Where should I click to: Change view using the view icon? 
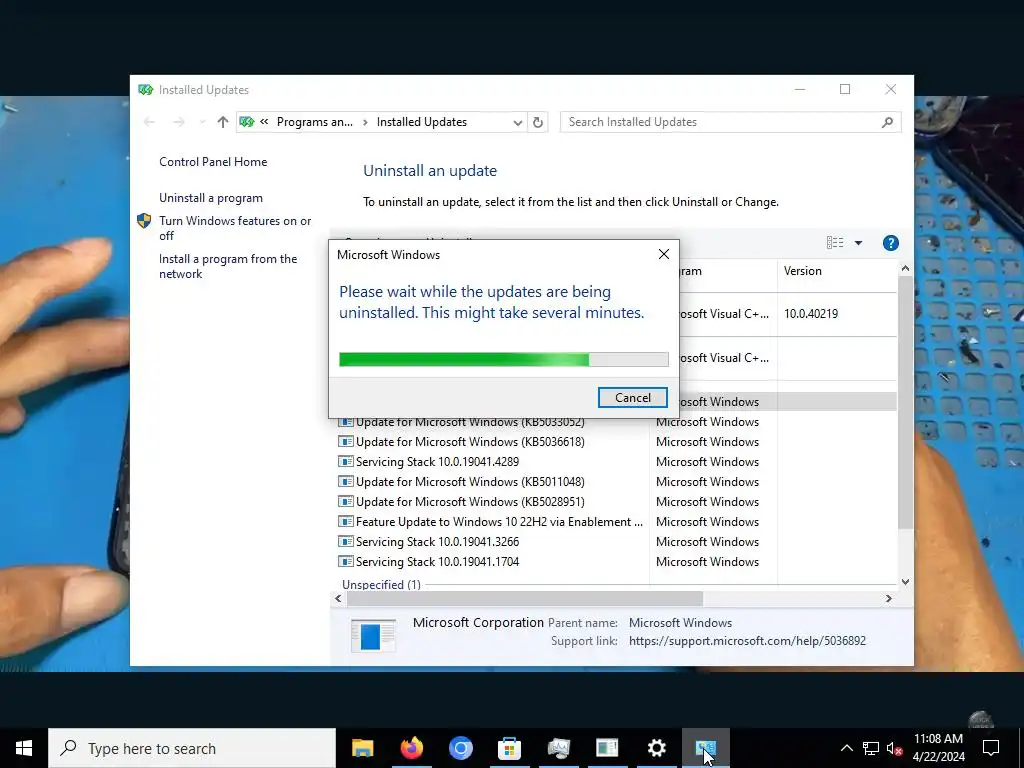click(835, 243)
